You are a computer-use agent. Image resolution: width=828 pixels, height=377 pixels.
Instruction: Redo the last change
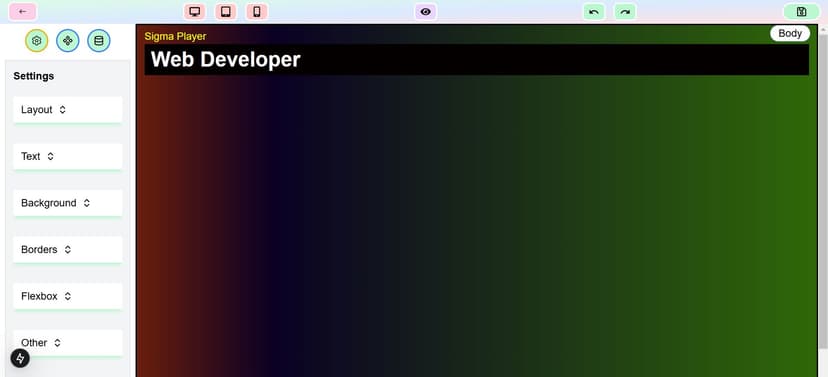(625, 12)
